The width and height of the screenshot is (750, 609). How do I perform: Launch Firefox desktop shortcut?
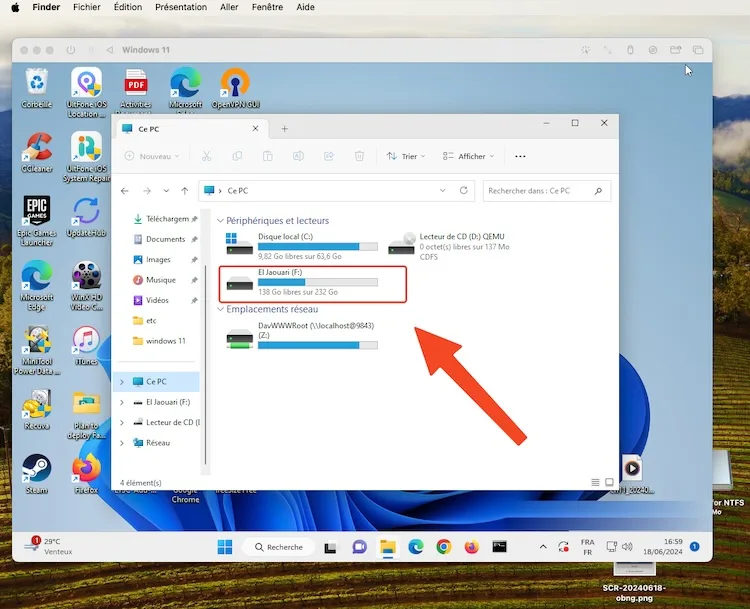(x=87, y=474)
